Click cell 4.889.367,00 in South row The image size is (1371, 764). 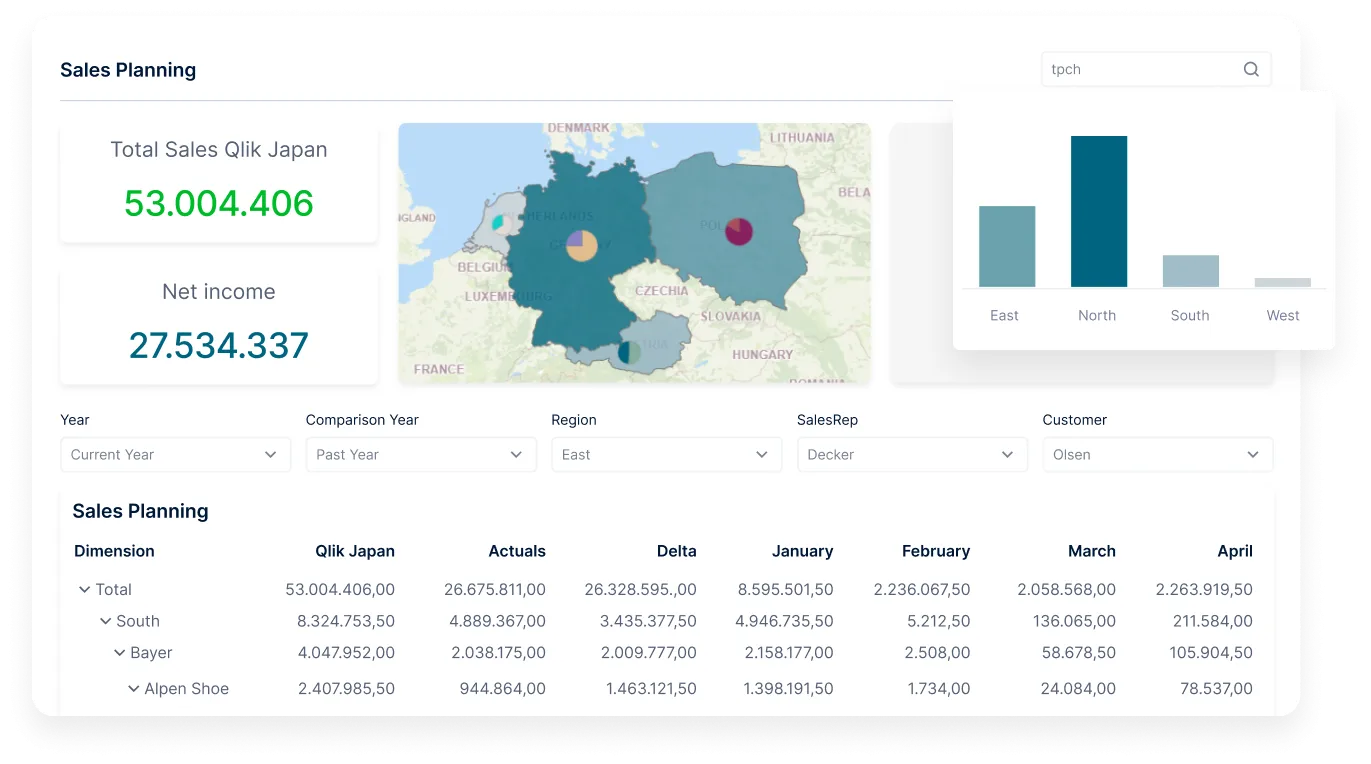[497, 621]
